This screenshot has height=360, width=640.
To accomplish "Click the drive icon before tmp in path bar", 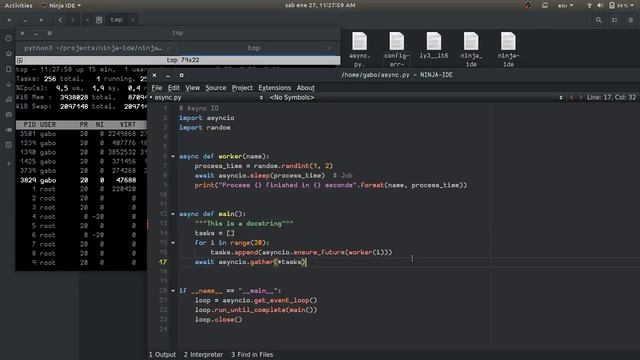I will point(99,20).
